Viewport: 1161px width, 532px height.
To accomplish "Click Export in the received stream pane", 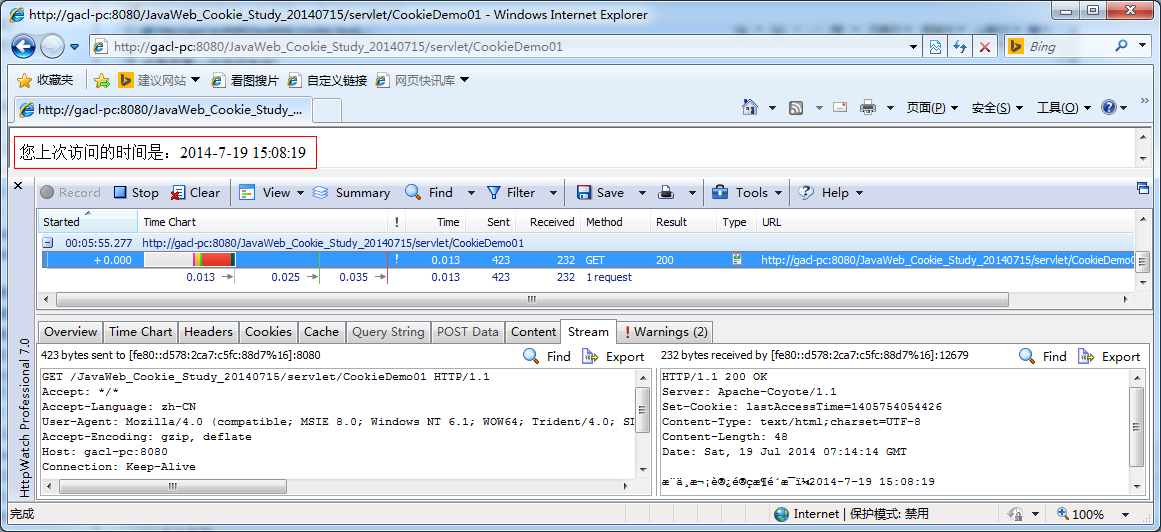I will [x=1108, y=356].
